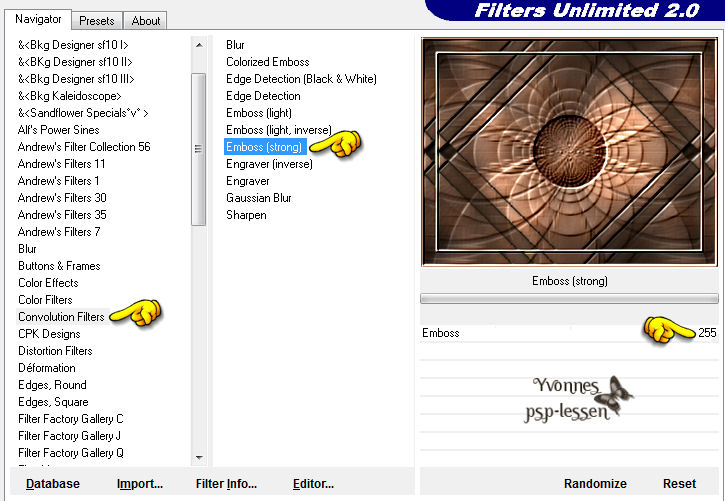Select Andrew's Filters 1 category

[58, 181]
